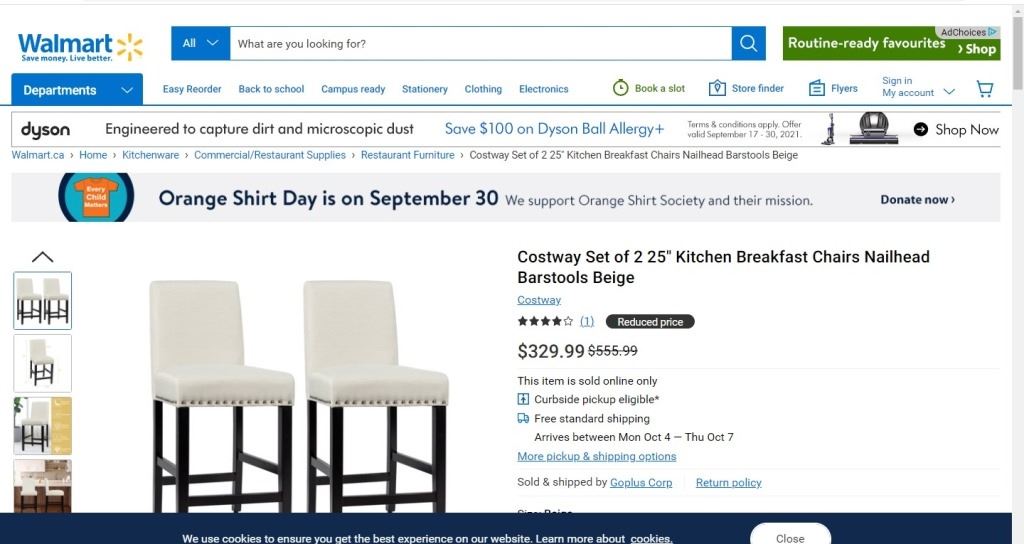This screenshot has height=544, width=1024.
Task: Open the shopping cart
Action: coord(985,89)
